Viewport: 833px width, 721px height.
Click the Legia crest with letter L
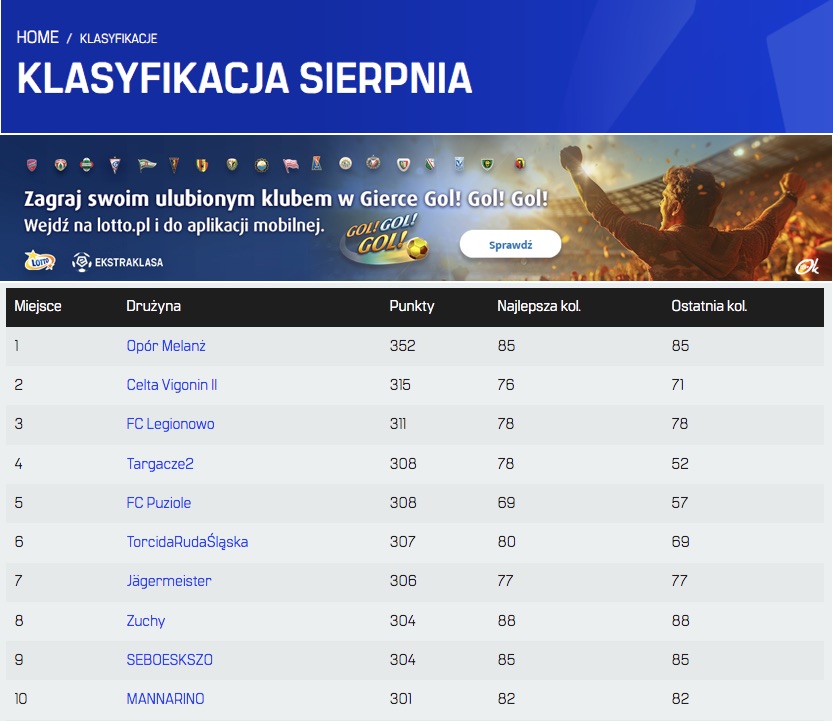[x=430, y=164]
